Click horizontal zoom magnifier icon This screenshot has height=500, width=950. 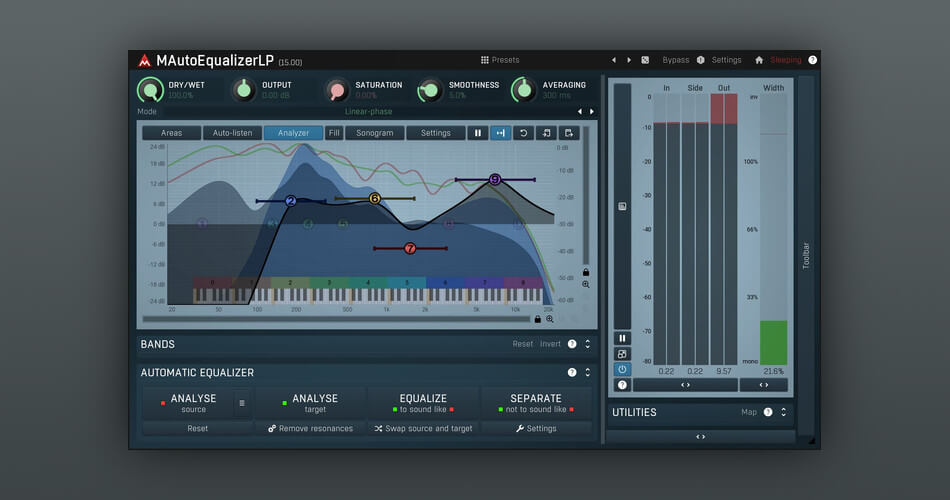(550, 319)
